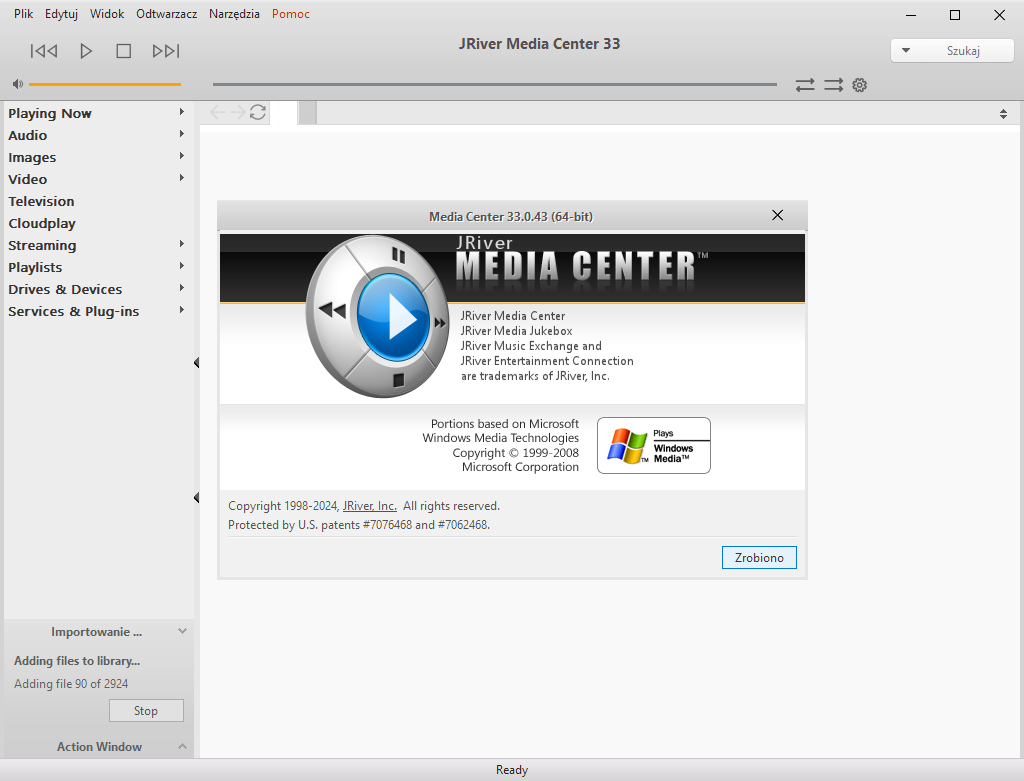Collapse the Importowanie panel chevron

(x=182, y=631)
